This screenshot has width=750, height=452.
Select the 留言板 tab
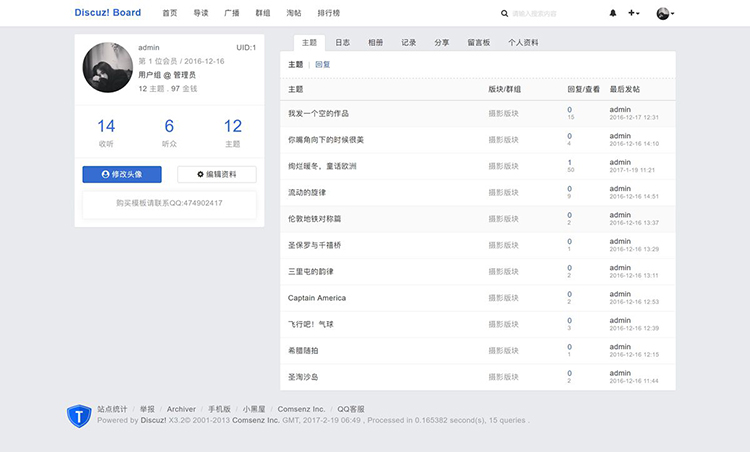pos(478,43)
